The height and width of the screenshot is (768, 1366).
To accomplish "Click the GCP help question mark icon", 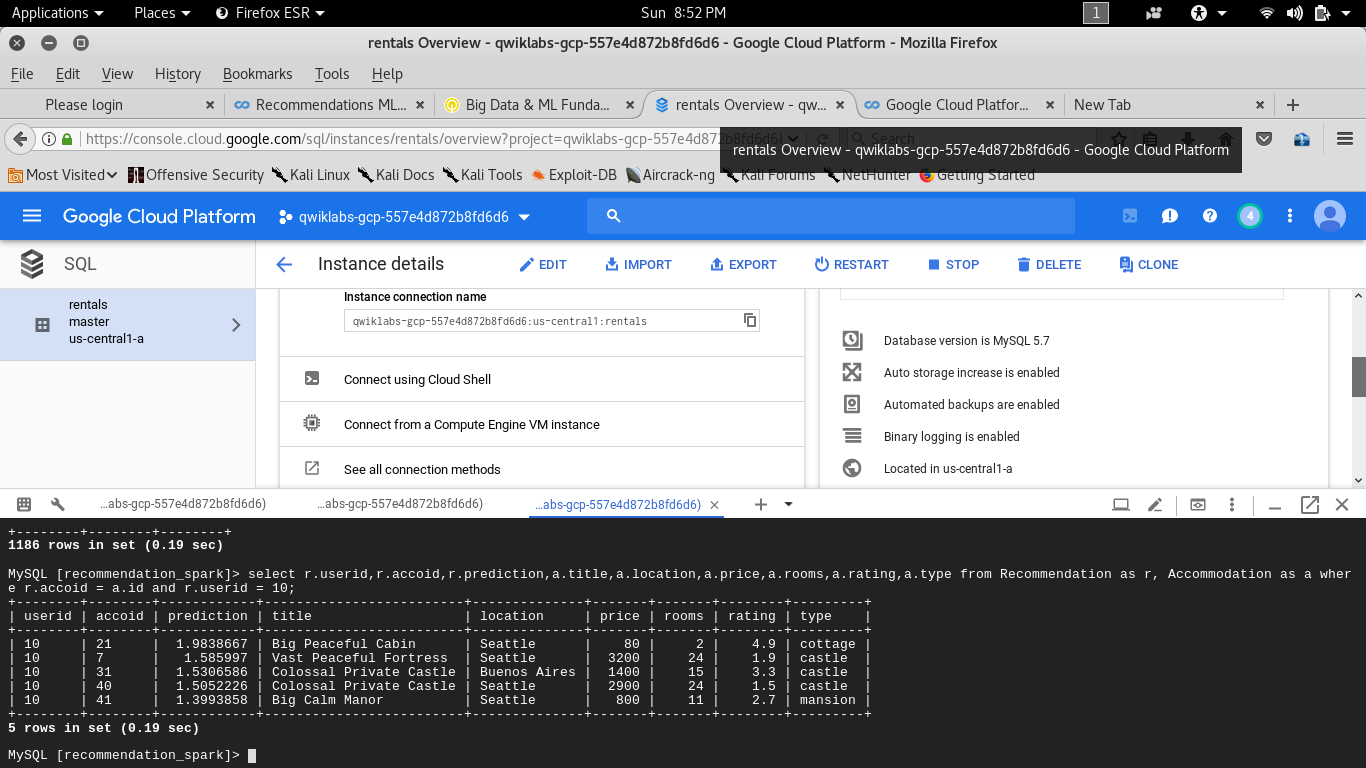I will 1210,216.
